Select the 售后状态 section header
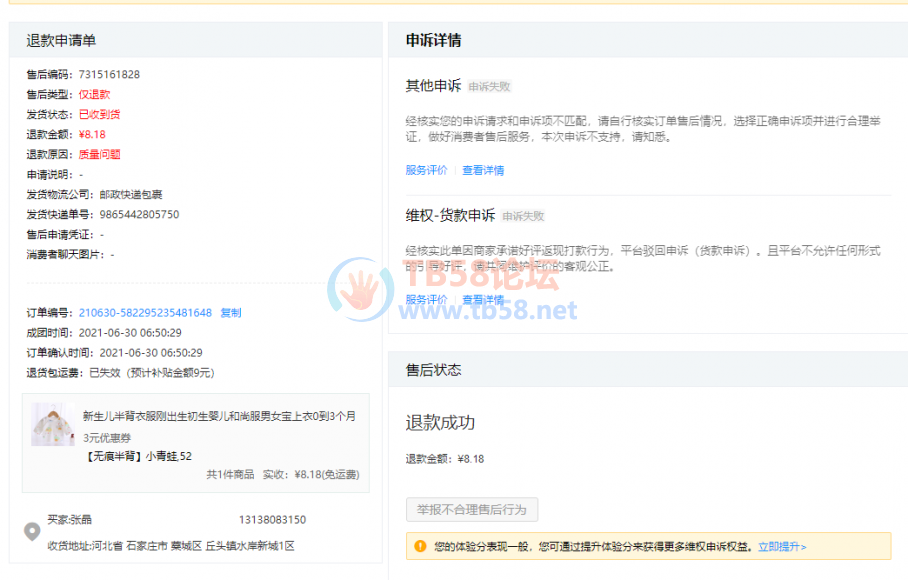The image size is (908, 580). (x=433, y=370)
